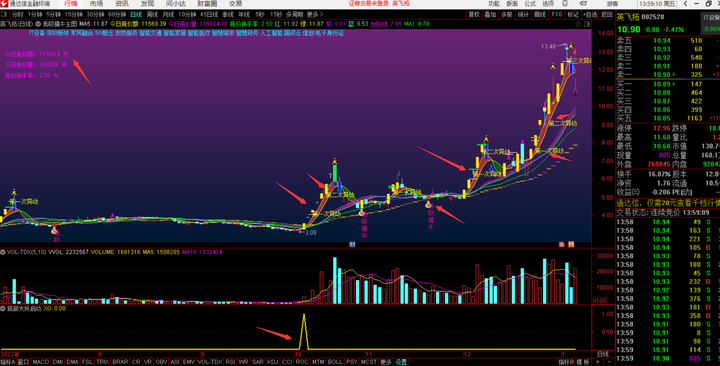Viewport: 720px width, 366px height.
Task: Select the 月线 monthly period
Action: coord(168,15)
